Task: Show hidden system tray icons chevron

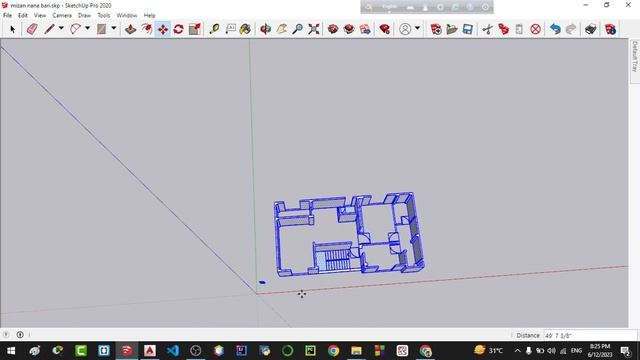Action: pos(518,351)
